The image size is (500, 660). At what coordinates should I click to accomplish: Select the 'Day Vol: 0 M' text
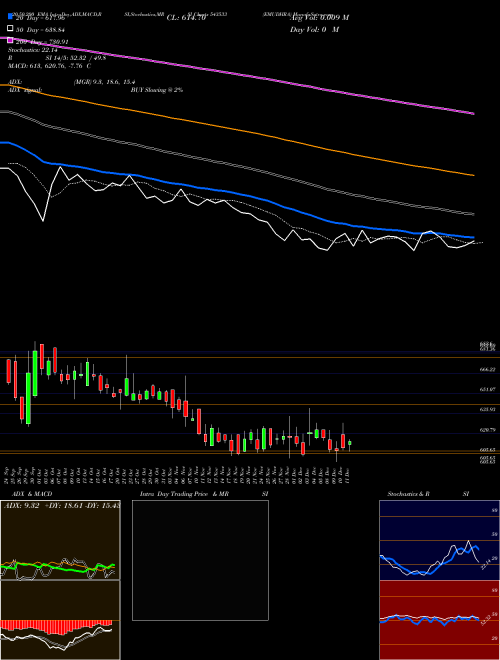(x=315, y=29)
